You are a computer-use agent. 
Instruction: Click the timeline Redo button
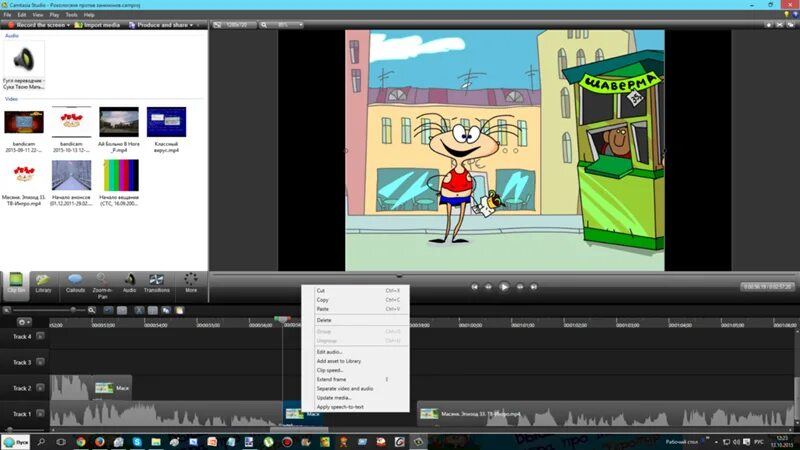point(122,310)
